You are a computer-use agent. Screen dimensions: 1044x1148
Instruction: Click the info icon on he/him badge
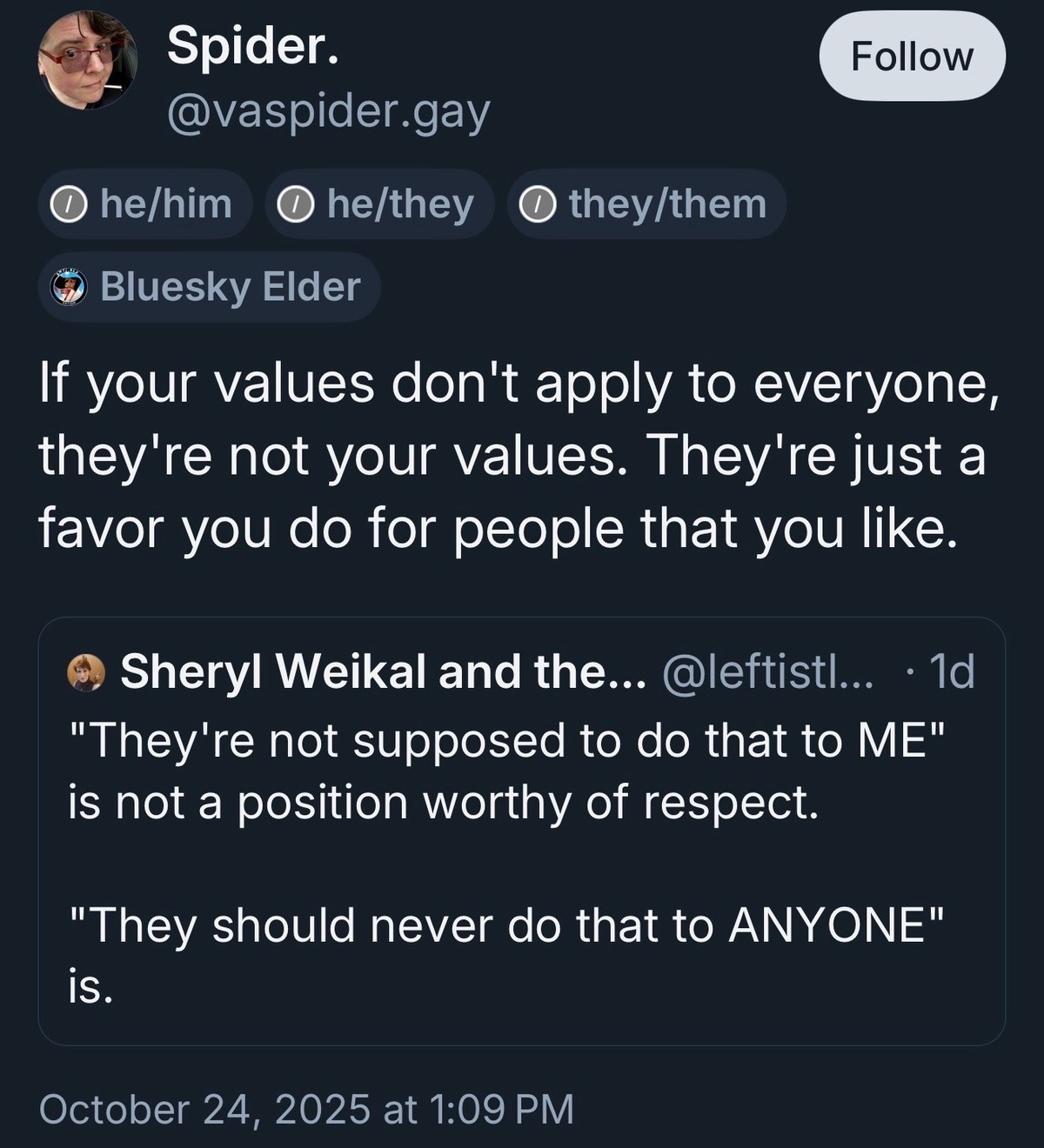pyautogui.click(x=69, y=204)
